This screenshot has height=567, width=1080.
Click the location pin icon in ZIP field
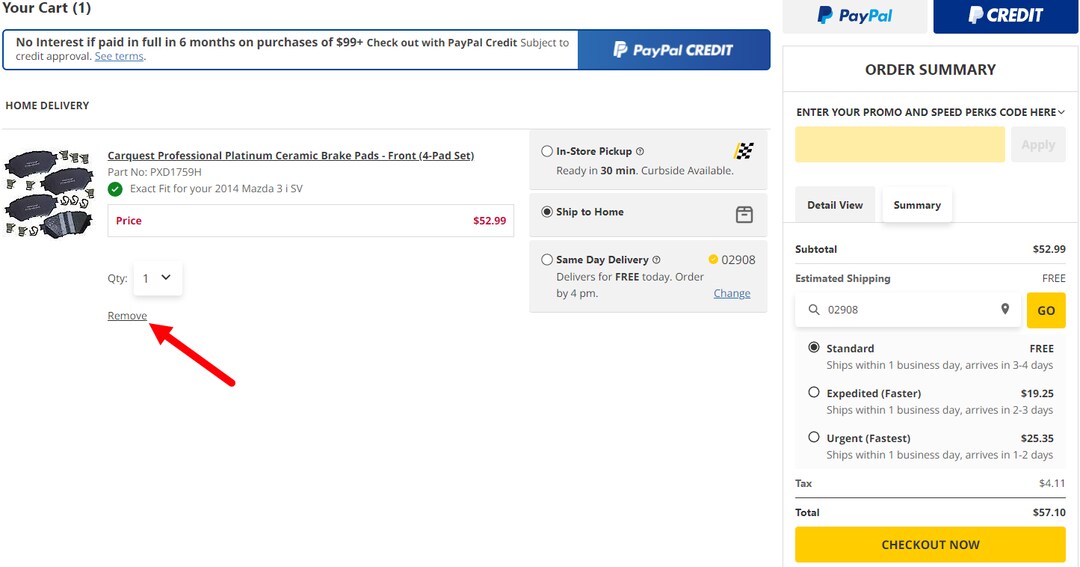[1005, 309]
